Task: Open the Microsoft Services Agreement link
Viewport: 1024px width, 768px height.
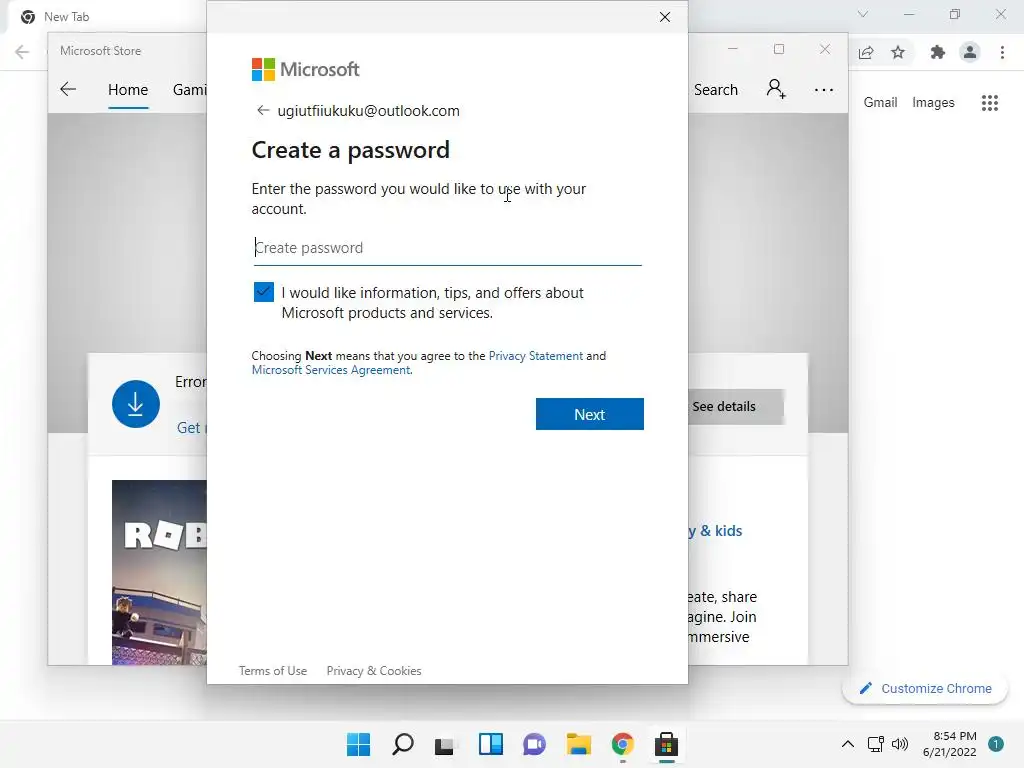Action: [331, 370]
